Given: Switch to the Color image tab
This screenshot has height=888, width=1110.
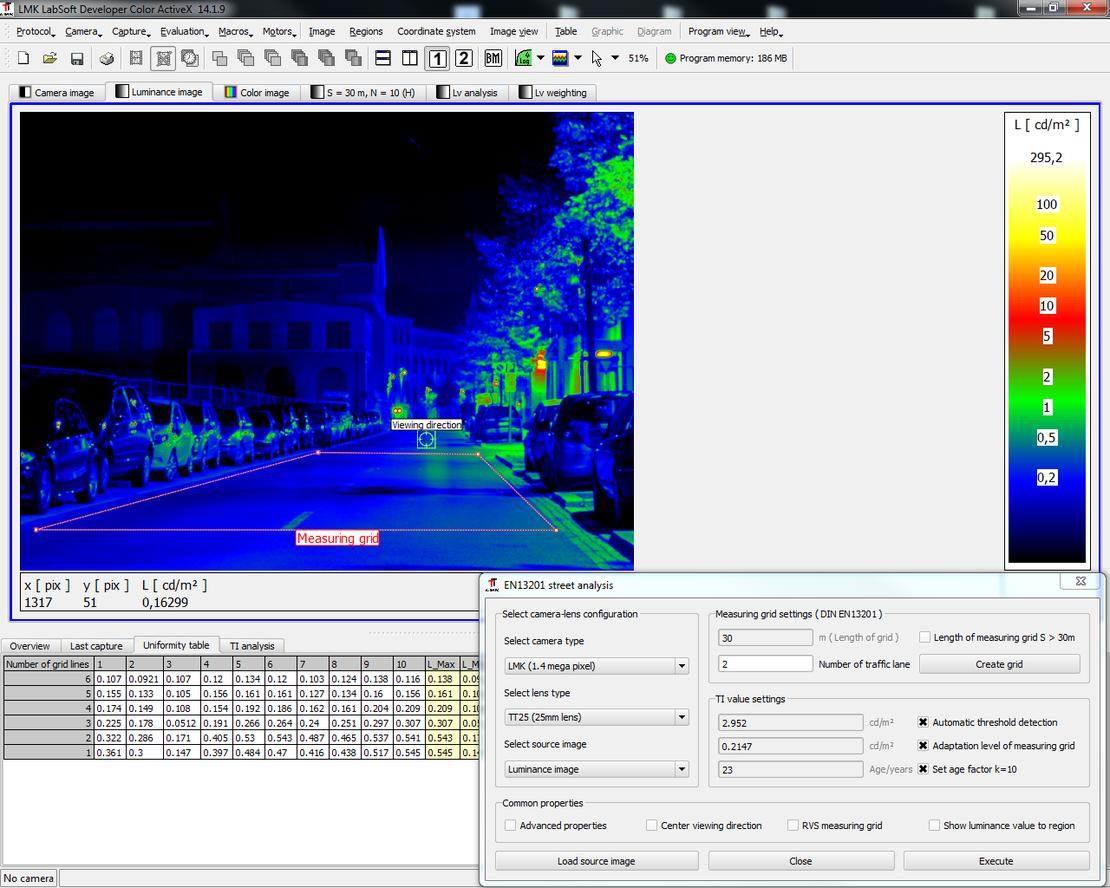Looking at the screenshot, I should pyautogui.click(x=257, y=93).
